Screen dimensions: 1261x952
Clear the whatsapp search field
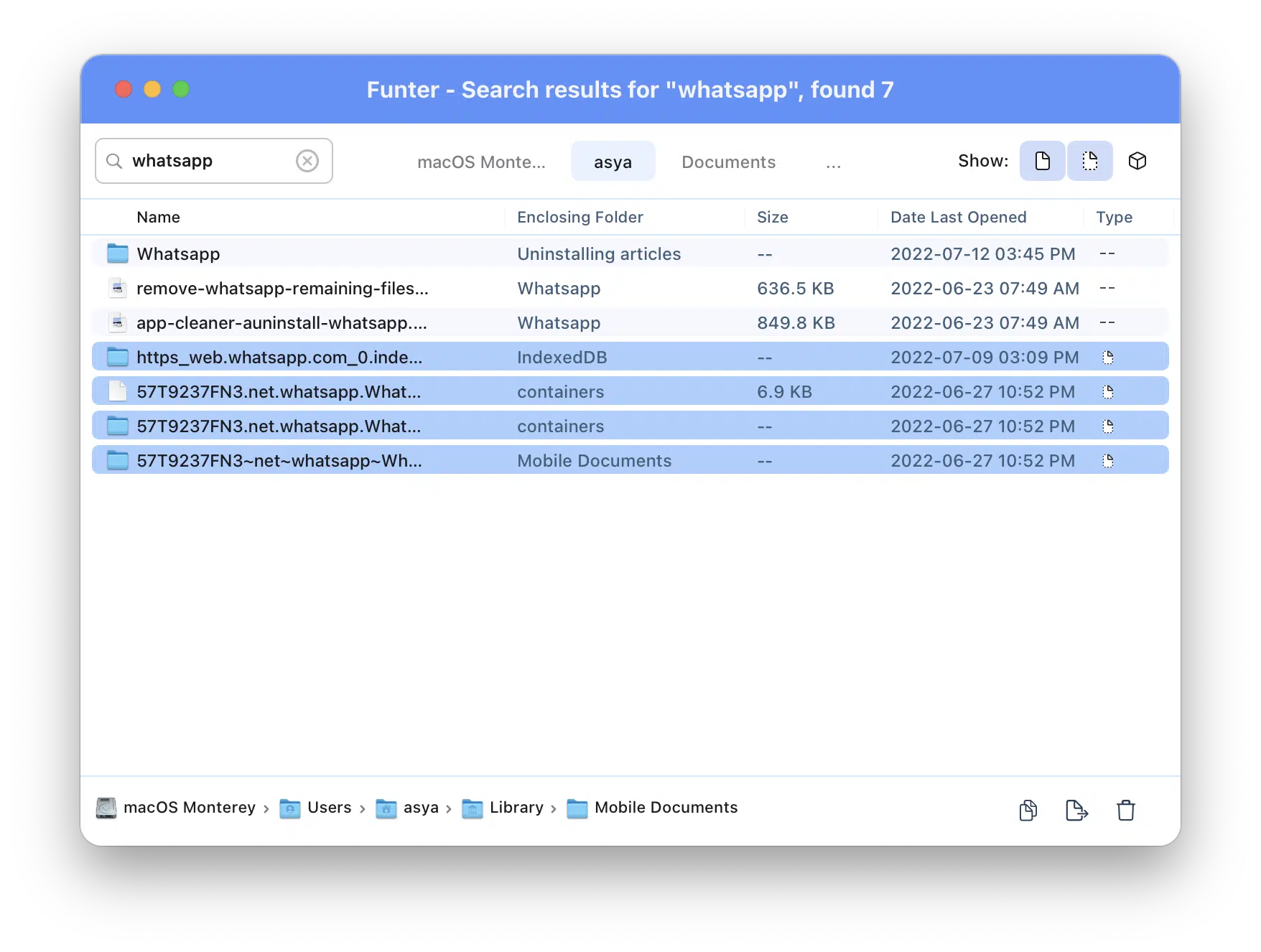(307, 161)
